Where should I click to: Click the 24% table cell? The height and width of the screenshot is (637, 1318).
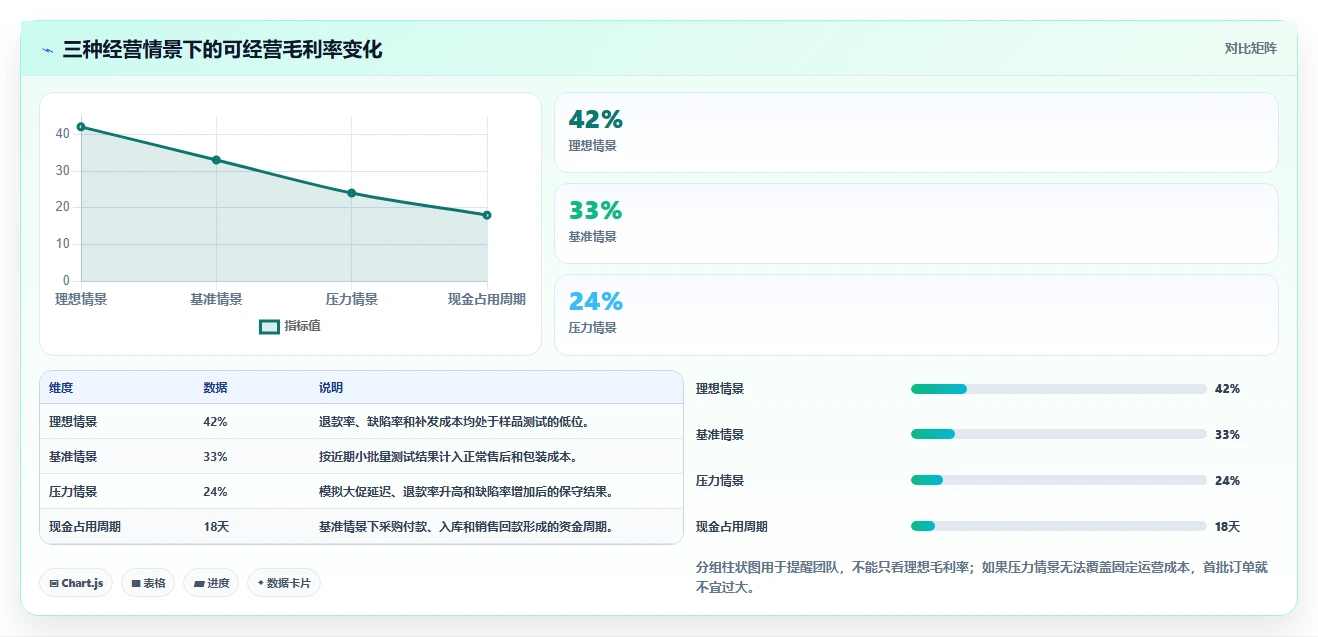click(x=215, y=492)
